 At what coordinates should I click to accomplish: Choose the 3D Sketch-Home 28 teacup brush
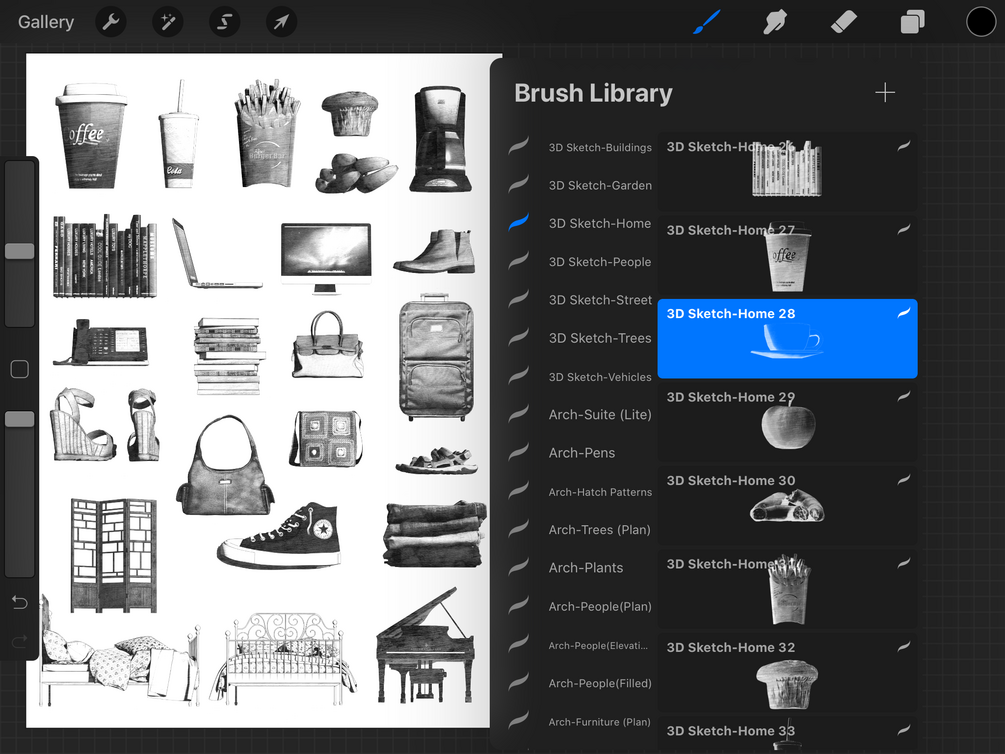coord(787,339)
